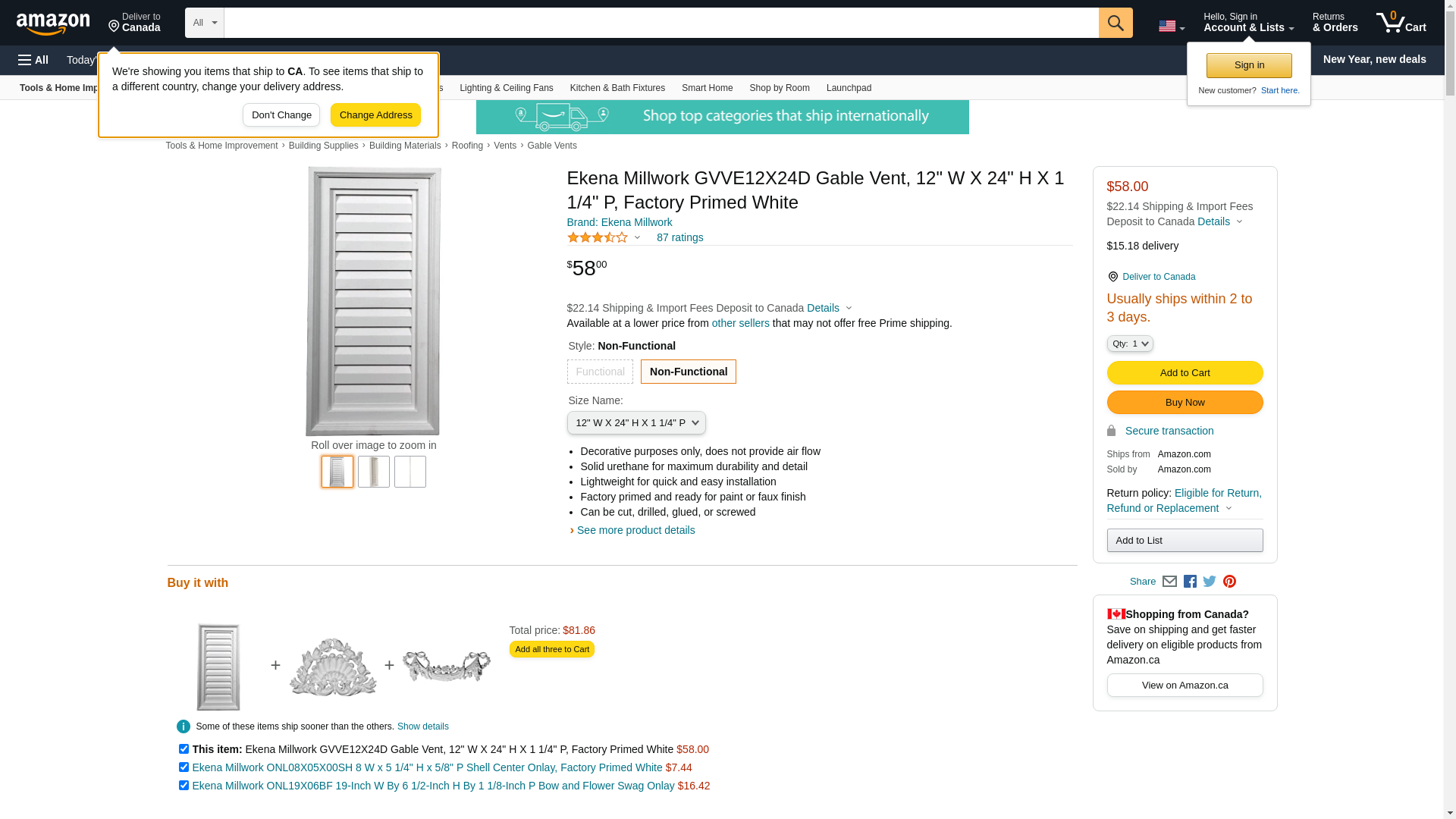
Task: Share product via email icon
Action: point(1169,582)
